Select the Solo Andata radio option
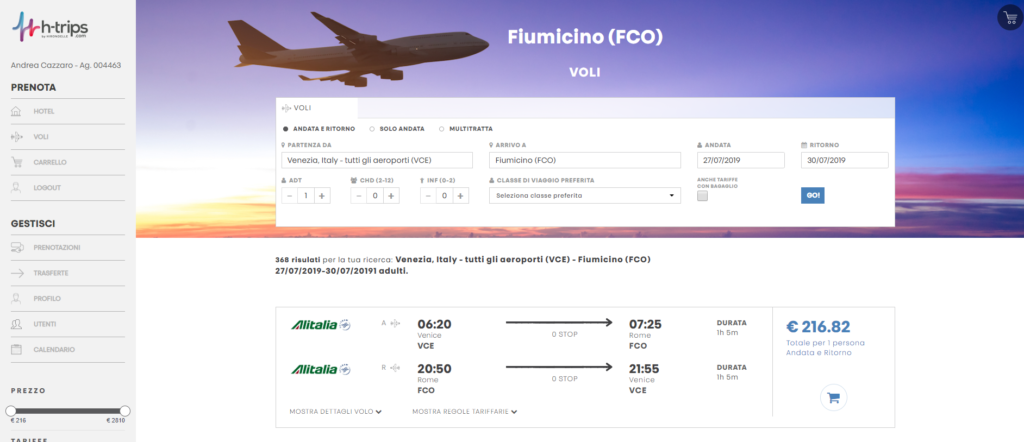Viewport: 1024px width, 442px height. pos(372,129)
